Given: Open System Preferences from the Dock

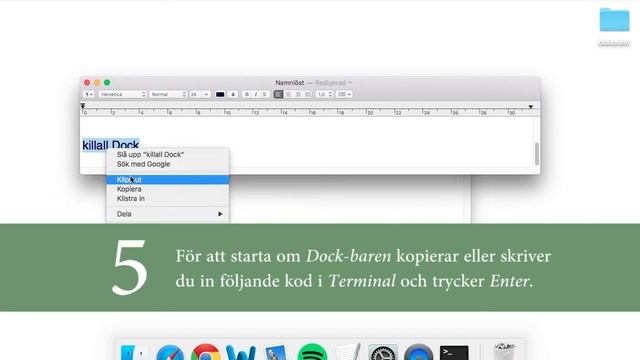Looking at the screenshot, I should [x=383, y=353].
